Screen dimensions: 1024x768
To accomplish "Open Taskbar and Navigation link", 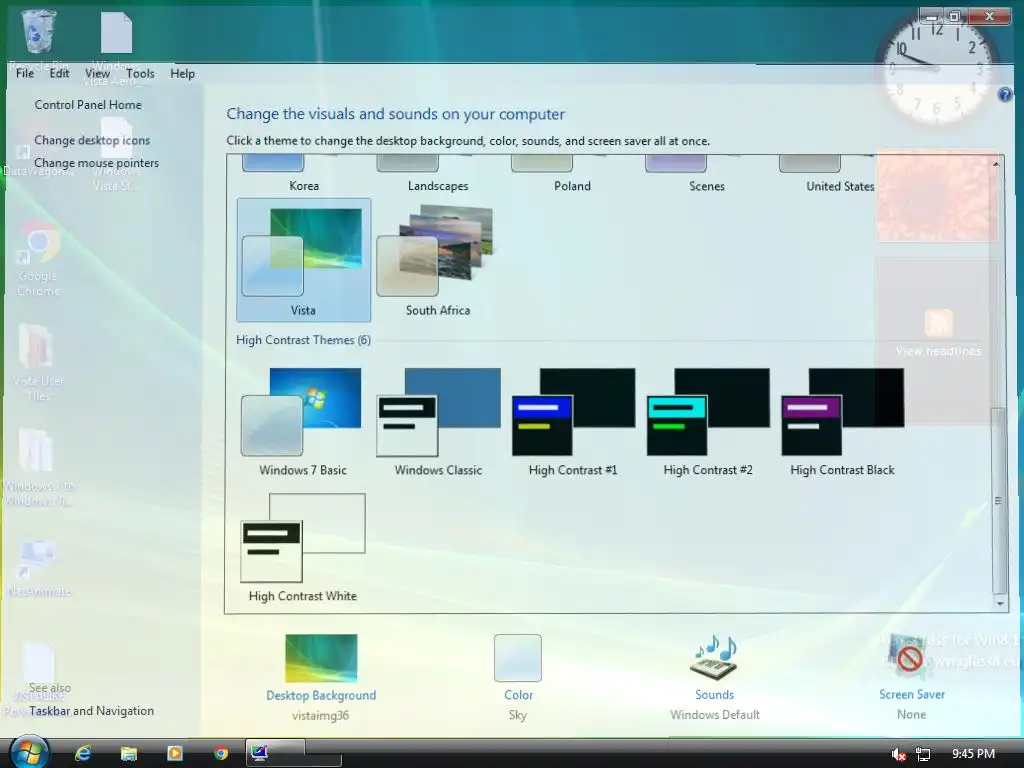I will pos(91,711).
